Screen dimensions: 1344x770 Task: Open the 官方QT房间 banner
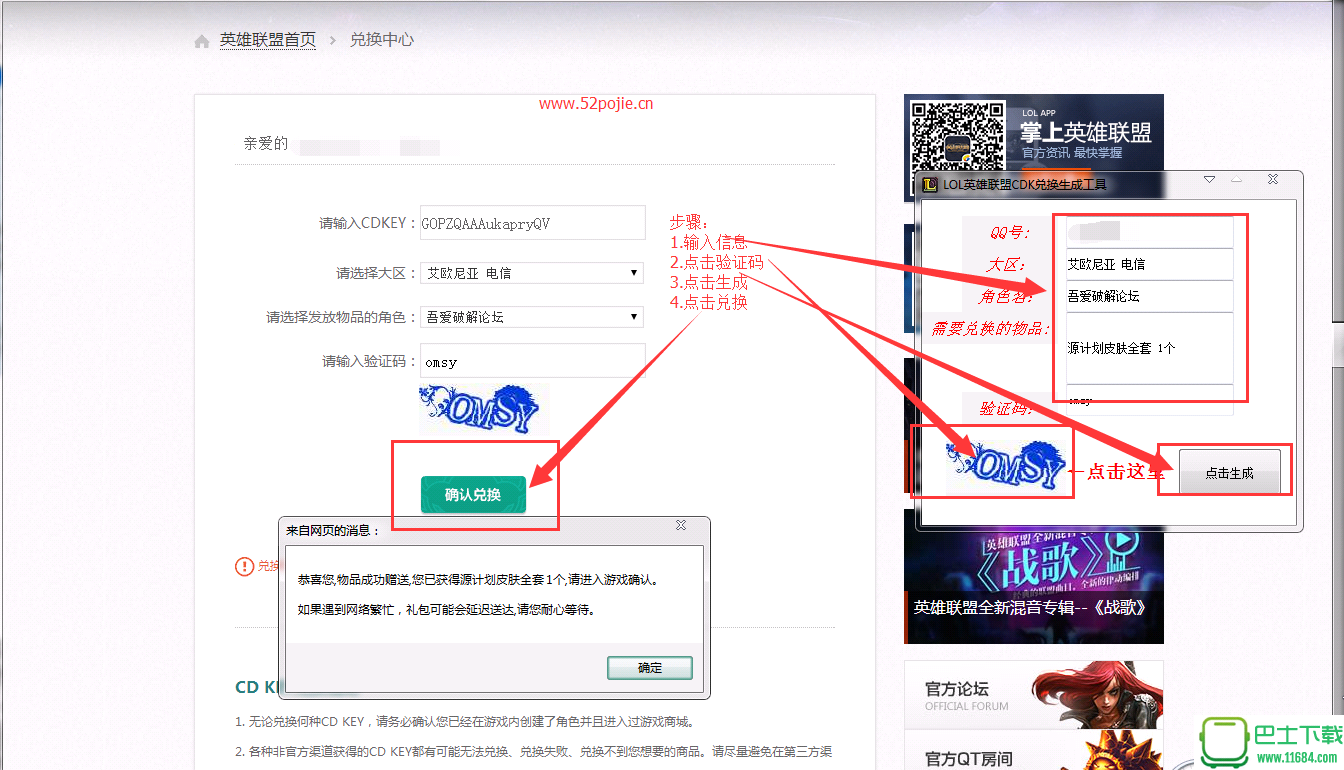point(1034,749)
